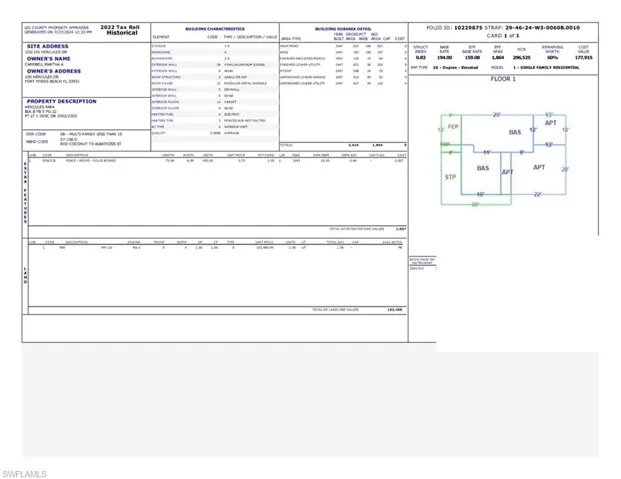Click the upper FEP label in sketch
This screenshot has height=479, width=621.
(x=453, y=127)
